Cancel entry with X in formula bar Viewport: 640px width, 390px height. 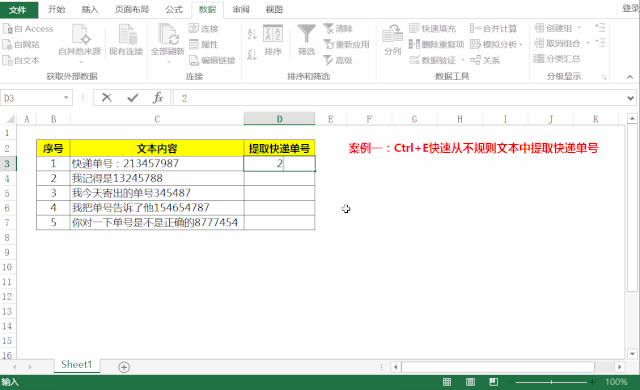(x=107, y=98)
